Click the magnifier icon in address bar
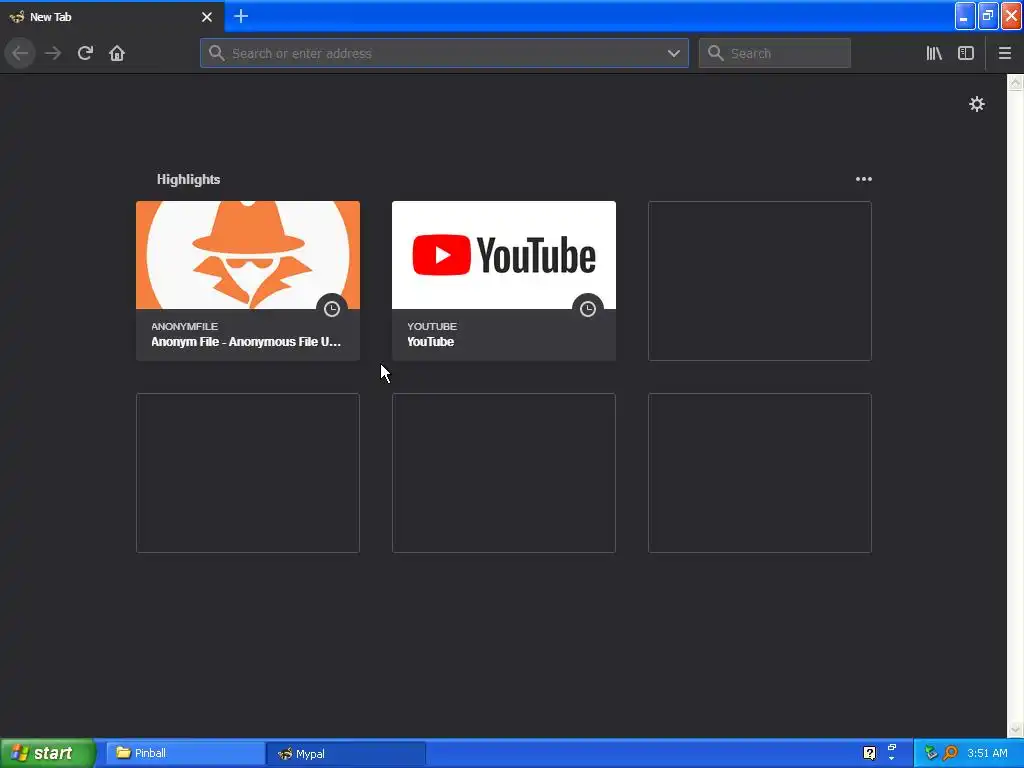The height and width of the screenshot is (768, 1024). (217, 53)
